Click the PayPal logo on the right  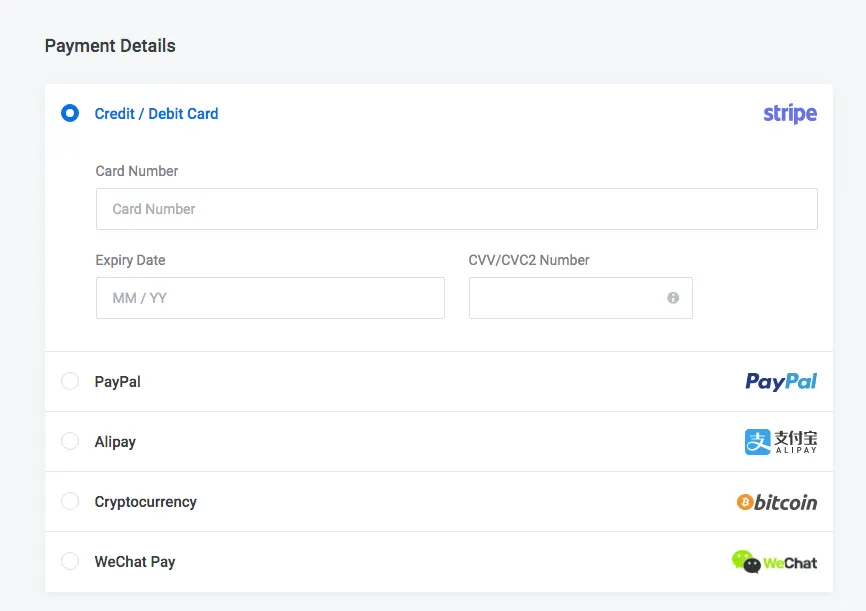point(780,381)
